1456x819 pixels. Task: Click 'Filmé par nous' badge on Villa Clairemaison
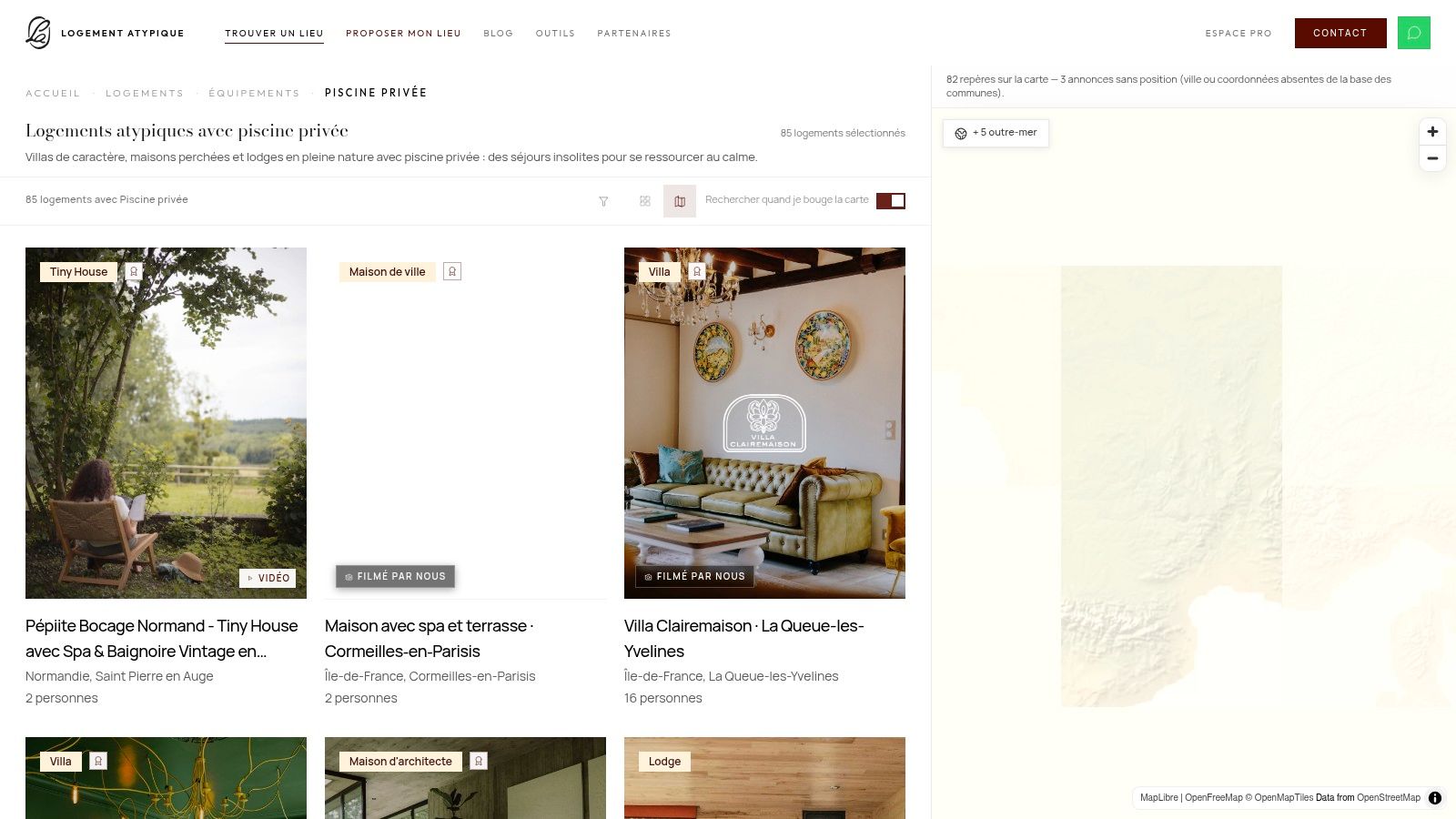[694, 576]
